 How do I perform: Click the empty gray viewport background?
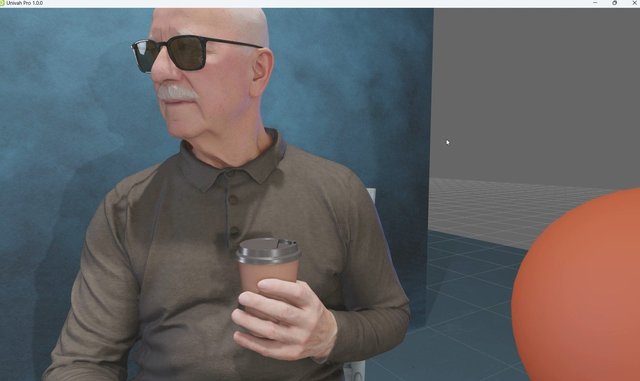point(535,94)
